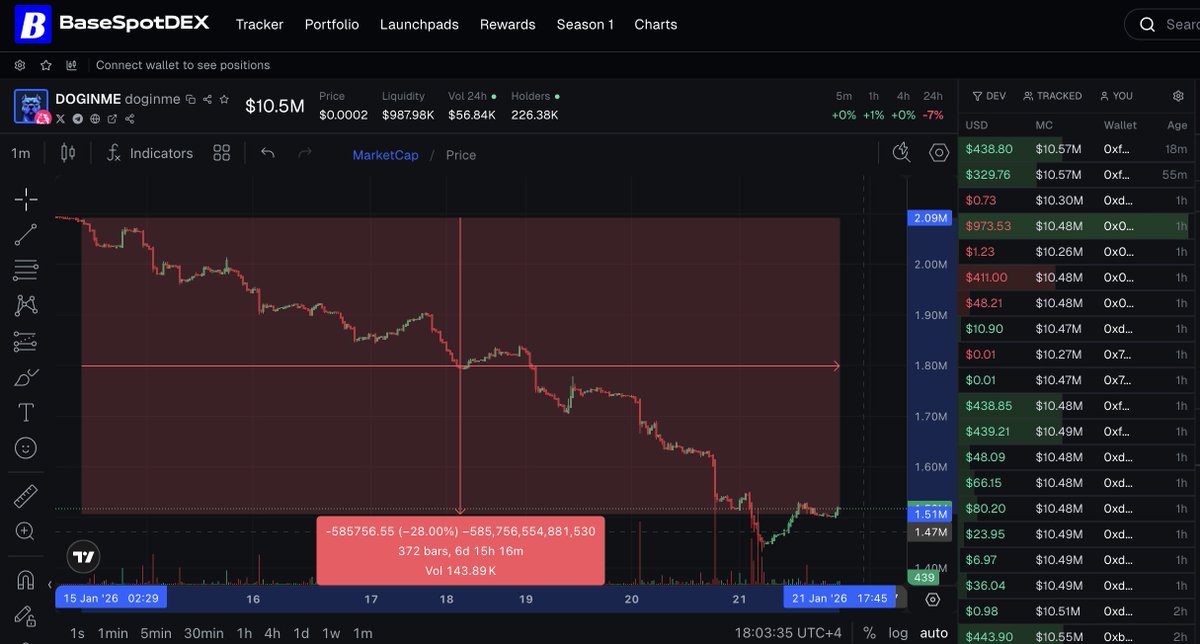Click the chart stats icon beside Connect wallet
The image size is (1200, 644).
(x=72, y=65)
